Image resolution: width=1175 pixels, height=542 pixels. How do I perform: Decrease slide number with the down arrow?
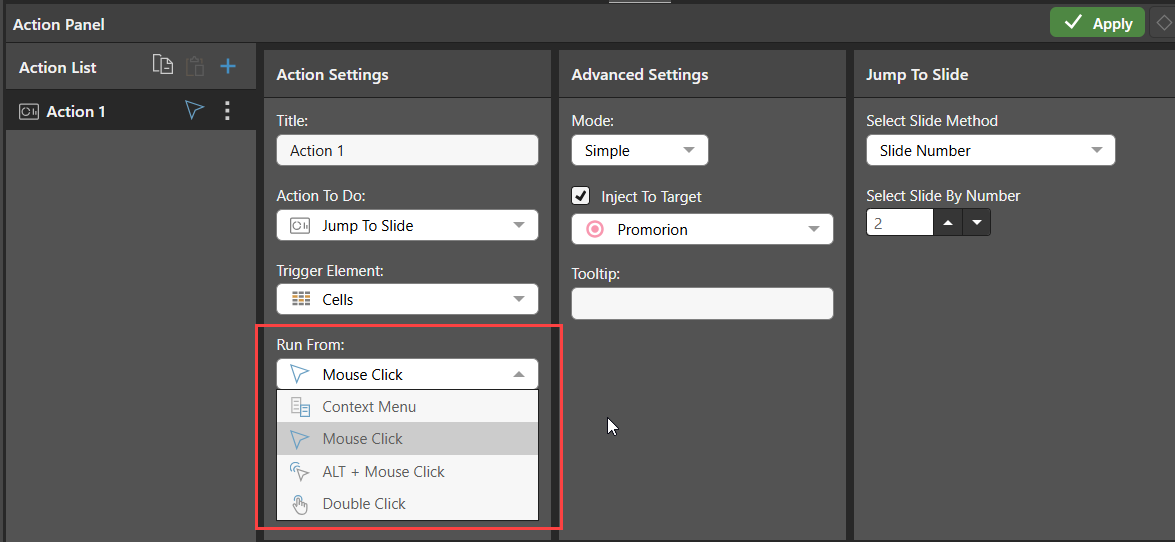(976, 223)
